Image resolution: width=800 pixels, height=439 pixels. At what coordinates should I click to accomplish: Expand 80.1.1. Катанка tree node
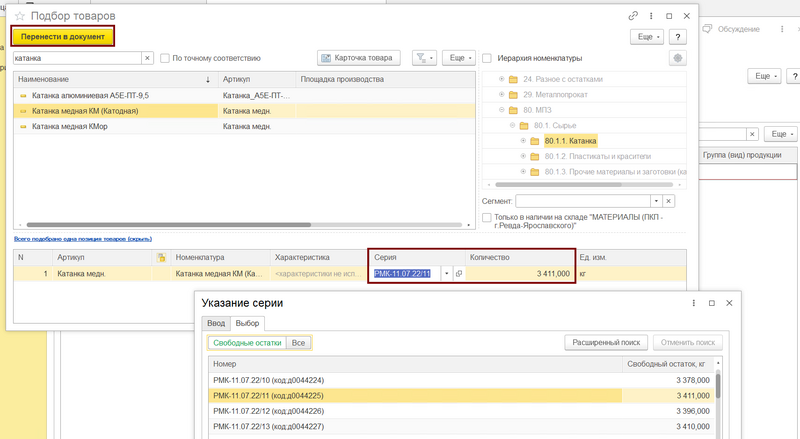[x=523, y=140]
